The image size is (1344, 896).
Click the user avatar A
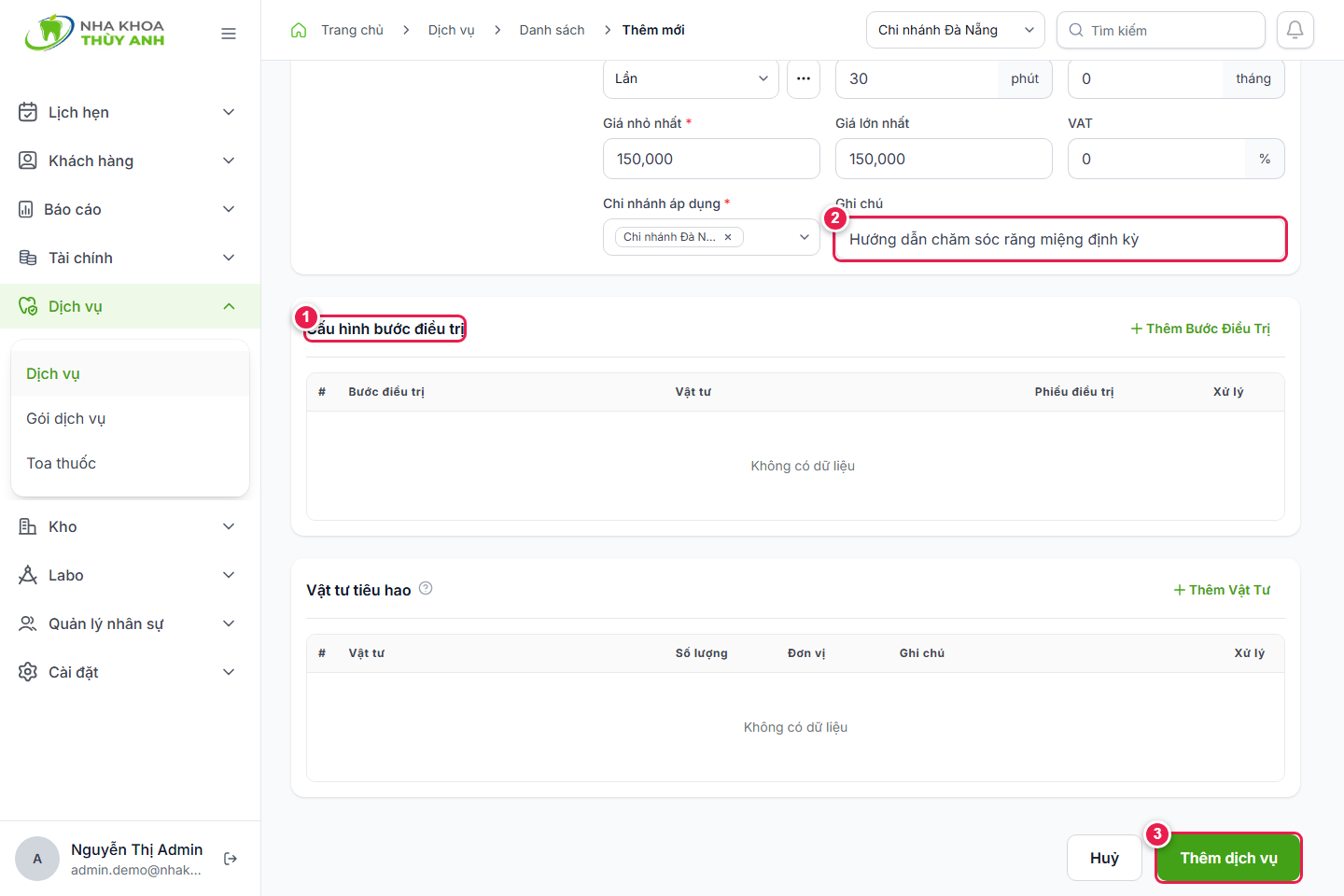tap(37, 859)
